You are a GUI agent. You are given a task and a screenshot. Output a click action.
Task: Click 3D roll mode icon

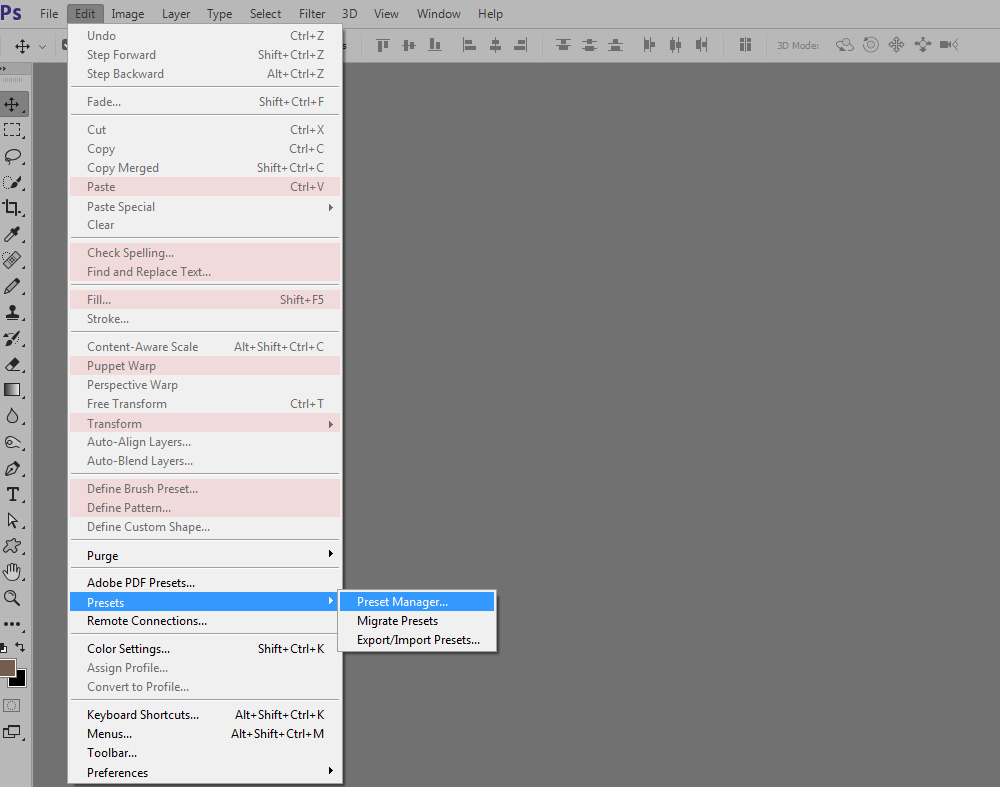pos(871,45)
